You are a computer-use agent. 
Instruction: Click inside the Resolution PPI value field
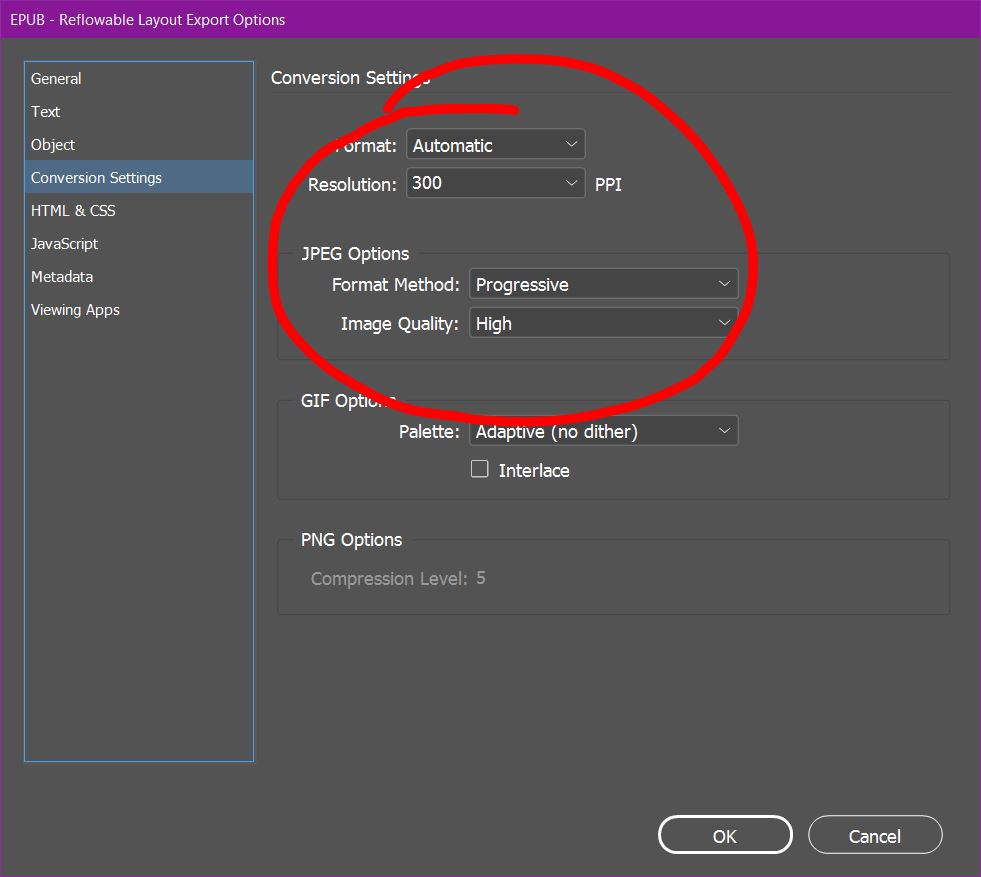tap(470, 182)
